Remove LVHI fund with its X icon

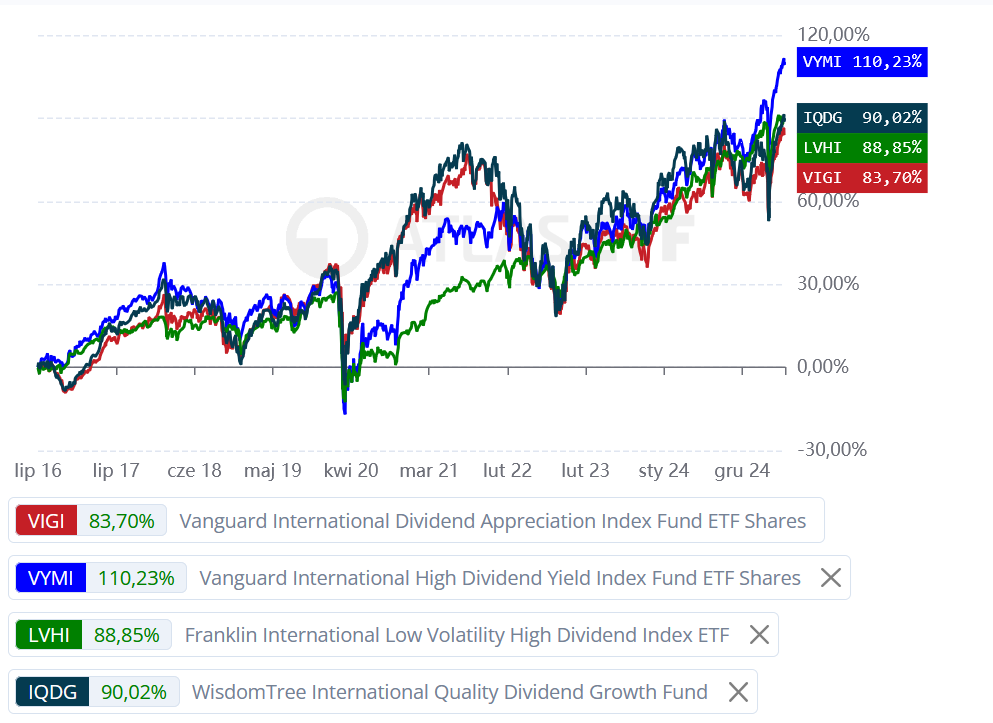[x=759, y=634]
